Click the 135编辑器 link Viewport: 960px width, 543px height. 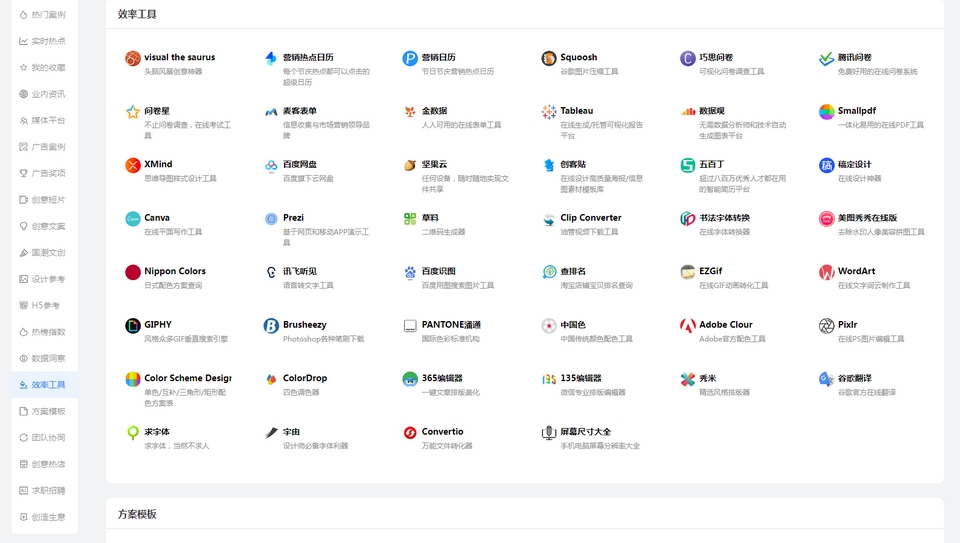point(581,378)
